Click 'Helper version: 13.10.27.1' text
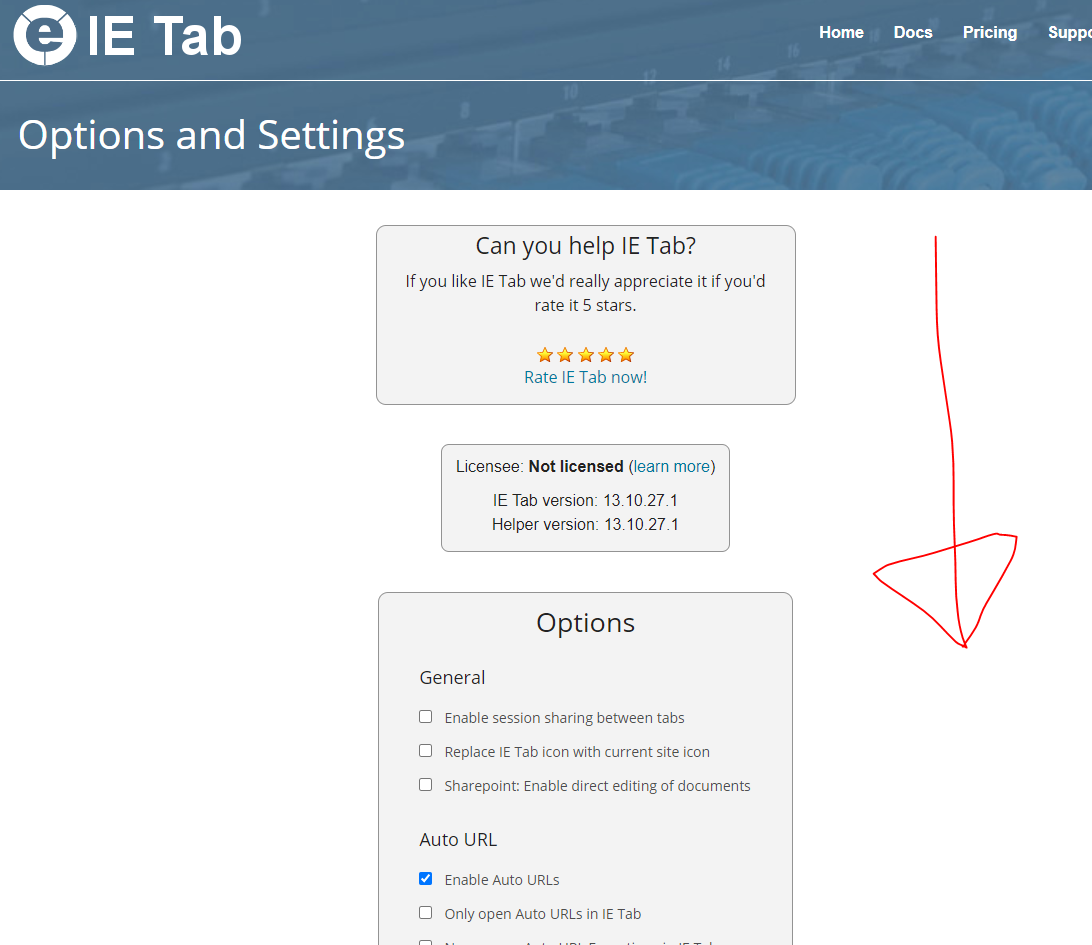Viewport: 1092px width, 945px height. (585, 524)
